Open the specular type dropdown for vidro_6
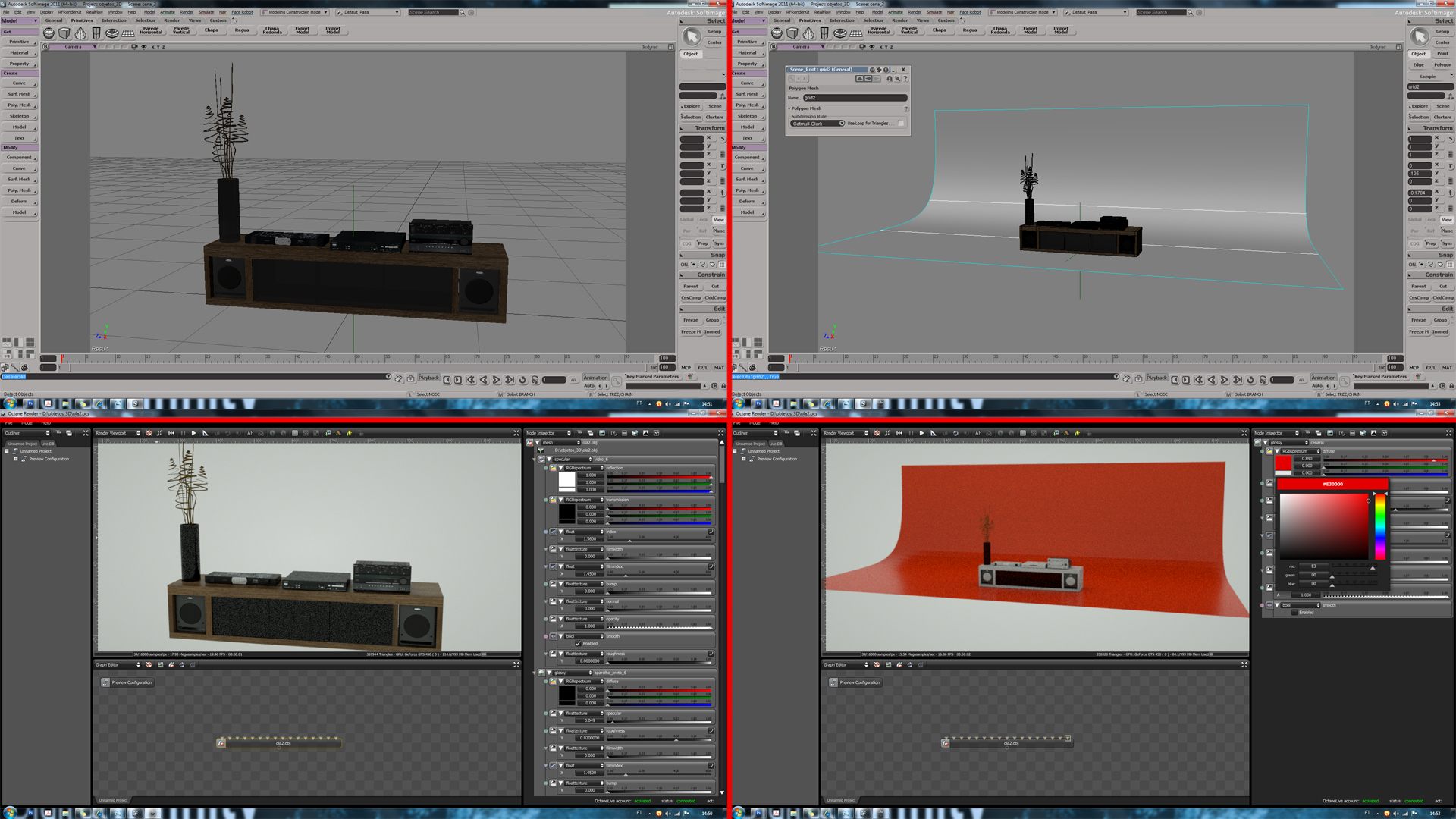This screenshot has width=1456, height=819. [x=572, y=459]
